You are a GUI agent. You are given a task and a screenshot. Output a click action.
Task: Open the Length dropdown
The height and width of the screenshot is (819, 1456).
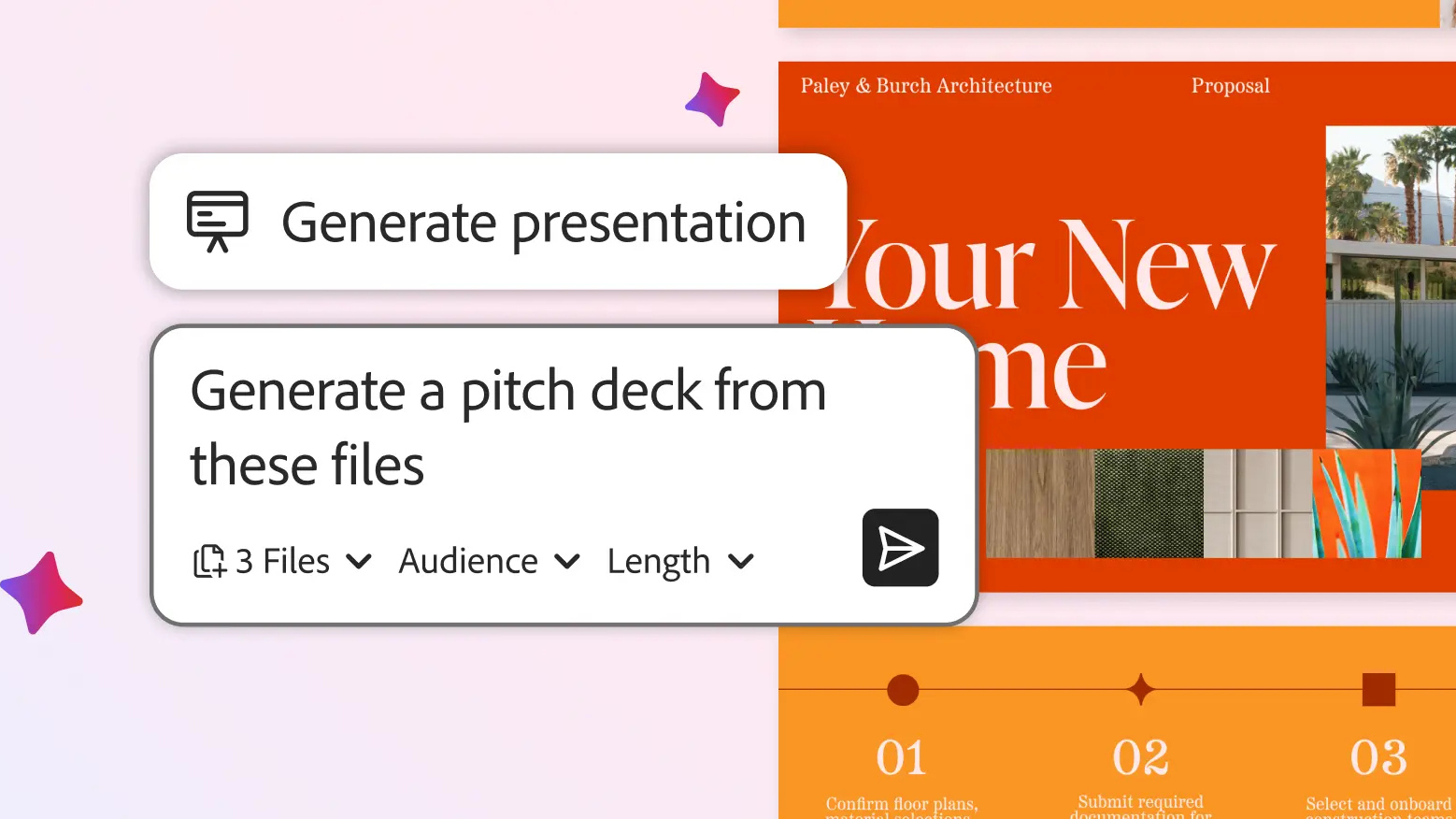pos(679,561)
